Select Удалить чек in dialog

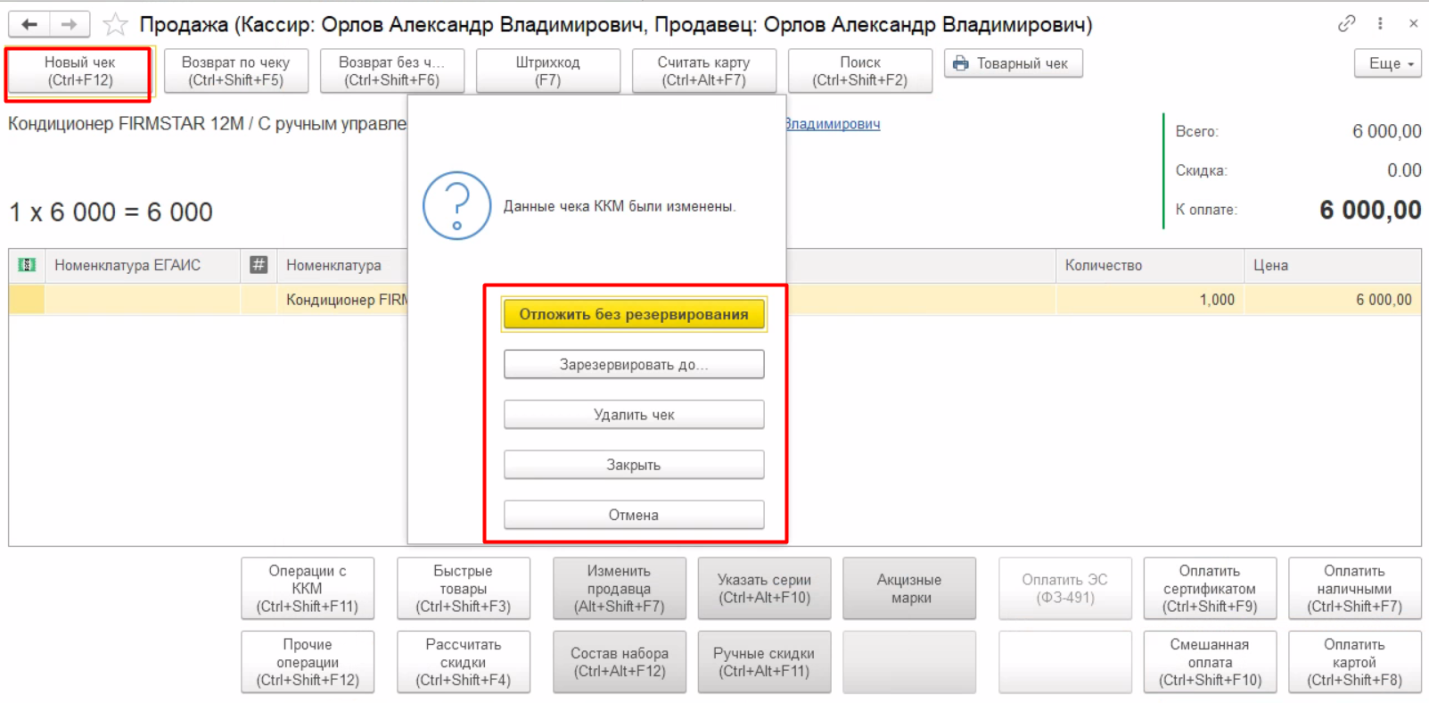coord(633,415)
